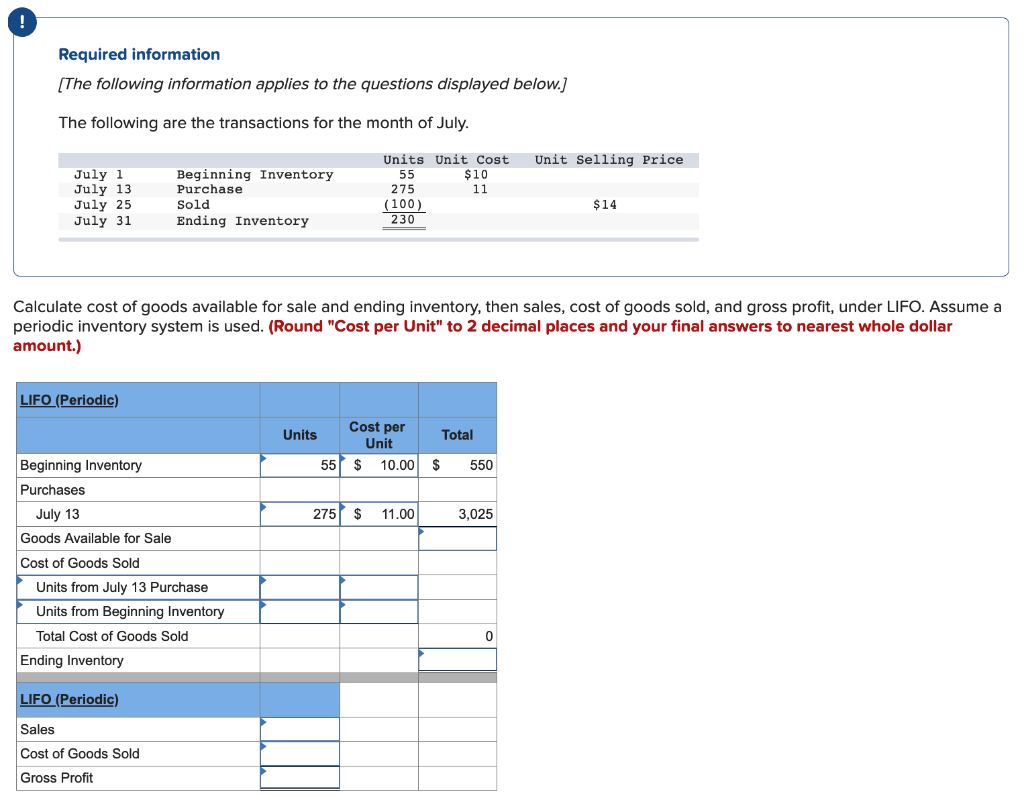The width and height of the screenshot is (1024, 796).
Task: Select the July 13 cost per unit 11.00 cell
Action: [x=379, y=514]
